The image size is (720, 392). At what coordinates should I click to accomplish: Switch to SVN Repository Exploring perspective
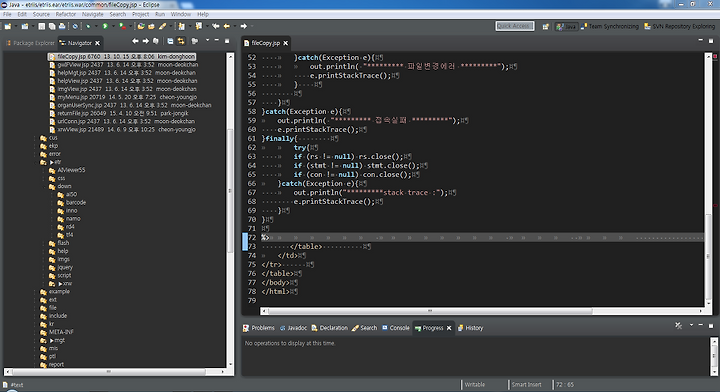680,27
